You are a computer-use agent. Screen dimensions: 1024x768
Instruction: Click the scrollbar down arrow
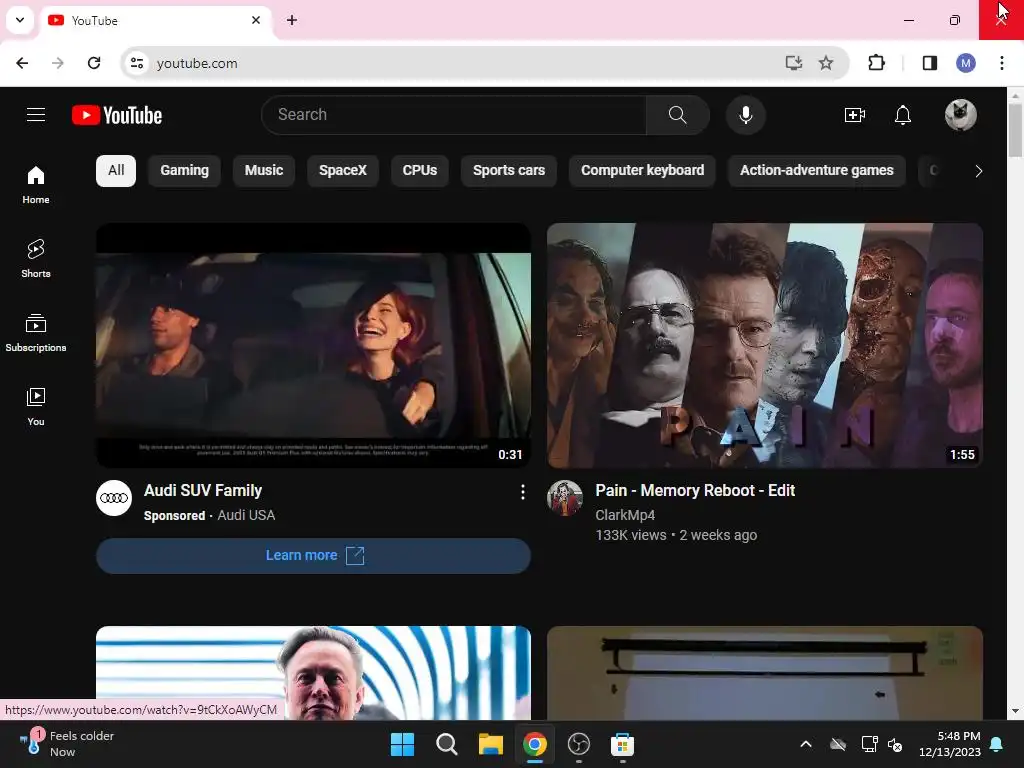coord(1015,711)
